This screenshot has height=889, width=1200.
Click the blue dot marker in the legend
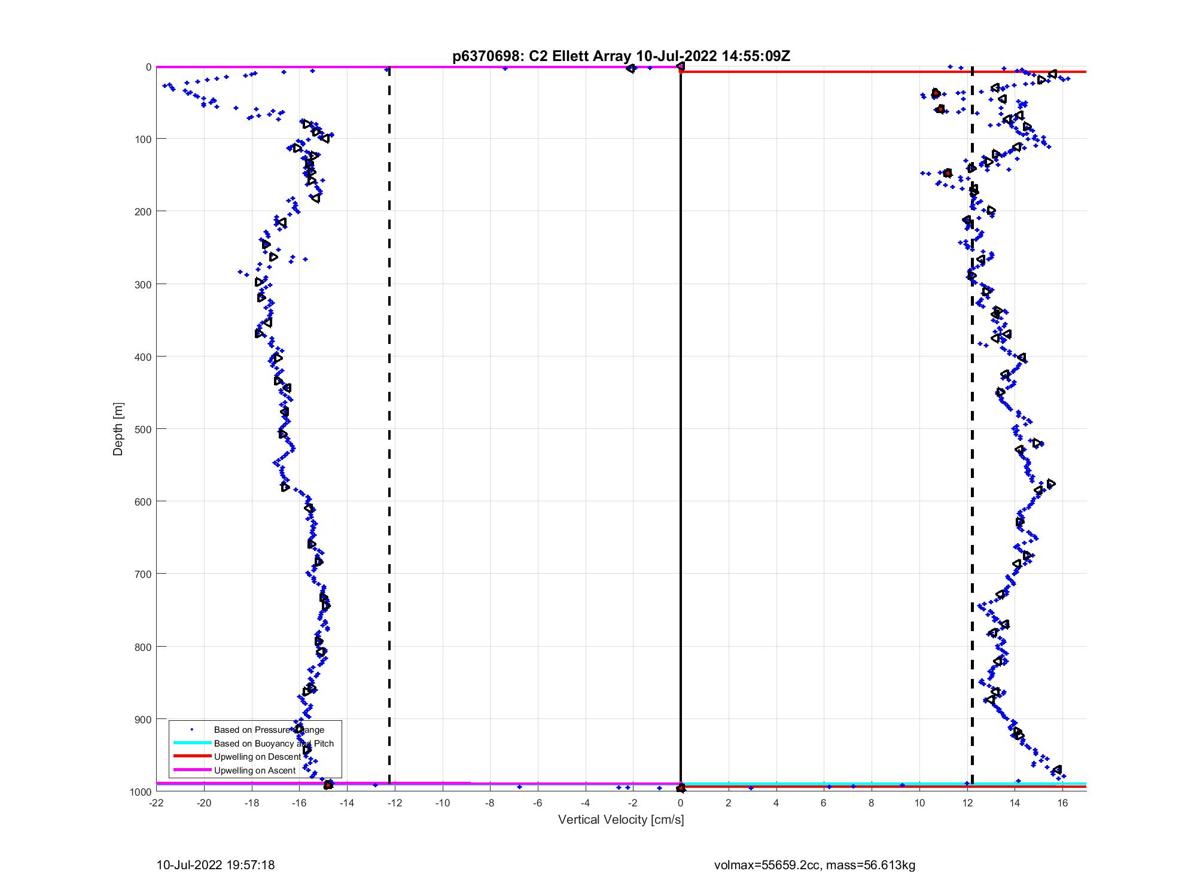point(191,729)
